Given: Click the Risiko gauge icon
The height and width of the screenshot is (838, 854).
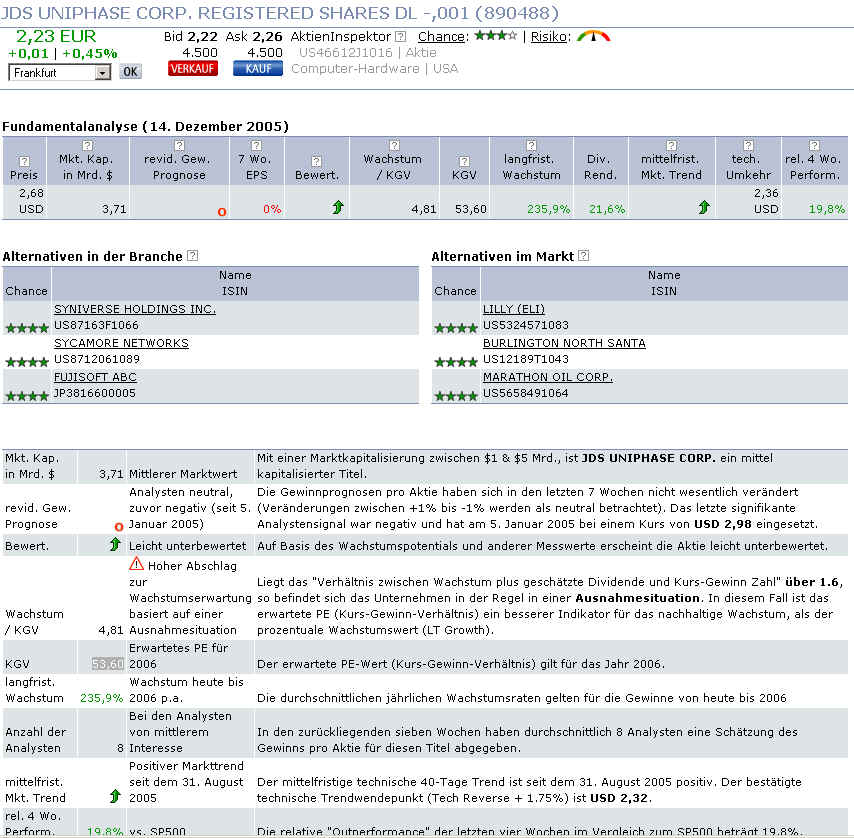Looking at the screenshot, I should tap(594, 37).
